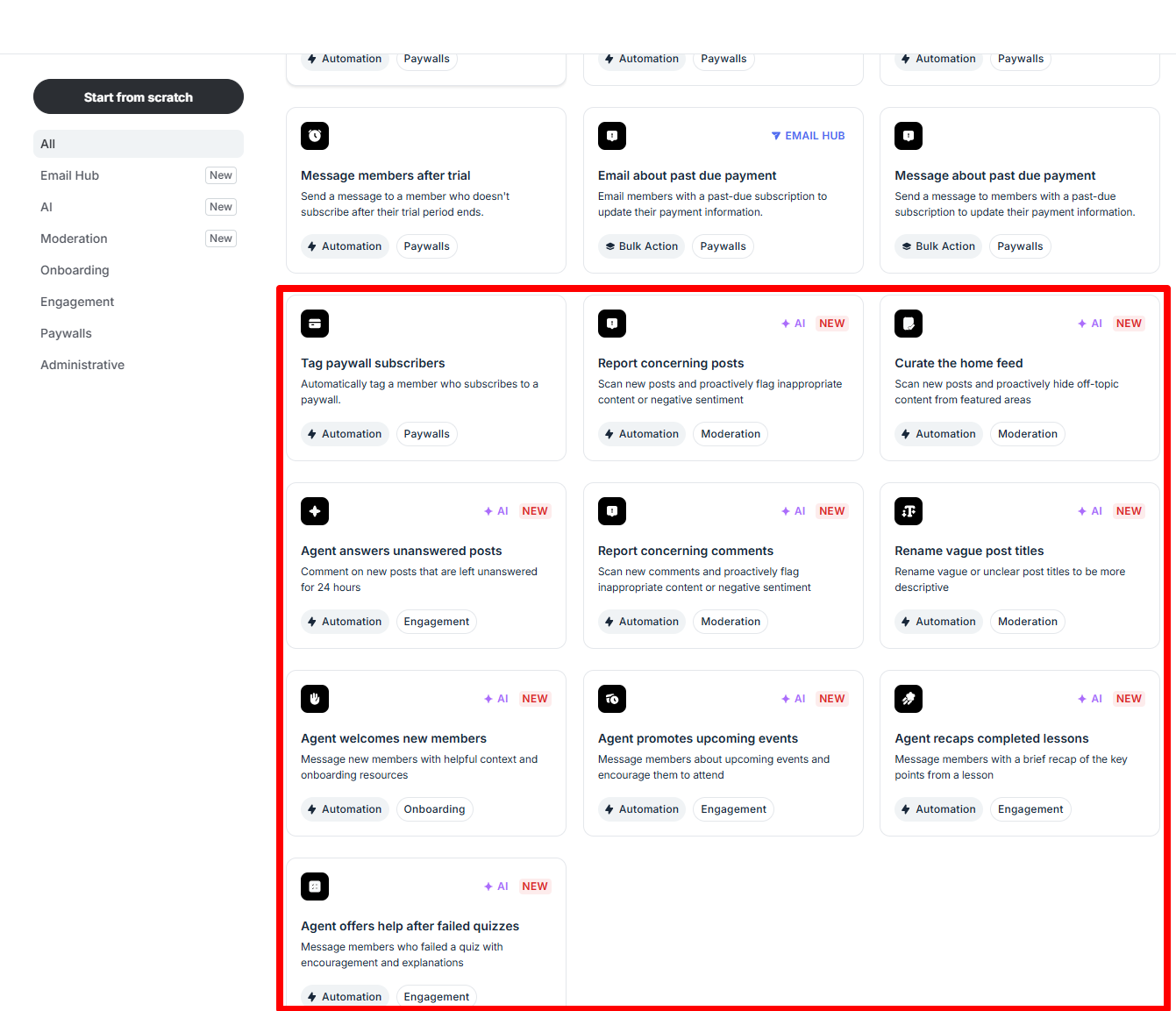The height and width of the screenshot is (1011, 1176).
Task: Click NEW badge on Agent offers help after failed quizzes
Action: (535, 886)
